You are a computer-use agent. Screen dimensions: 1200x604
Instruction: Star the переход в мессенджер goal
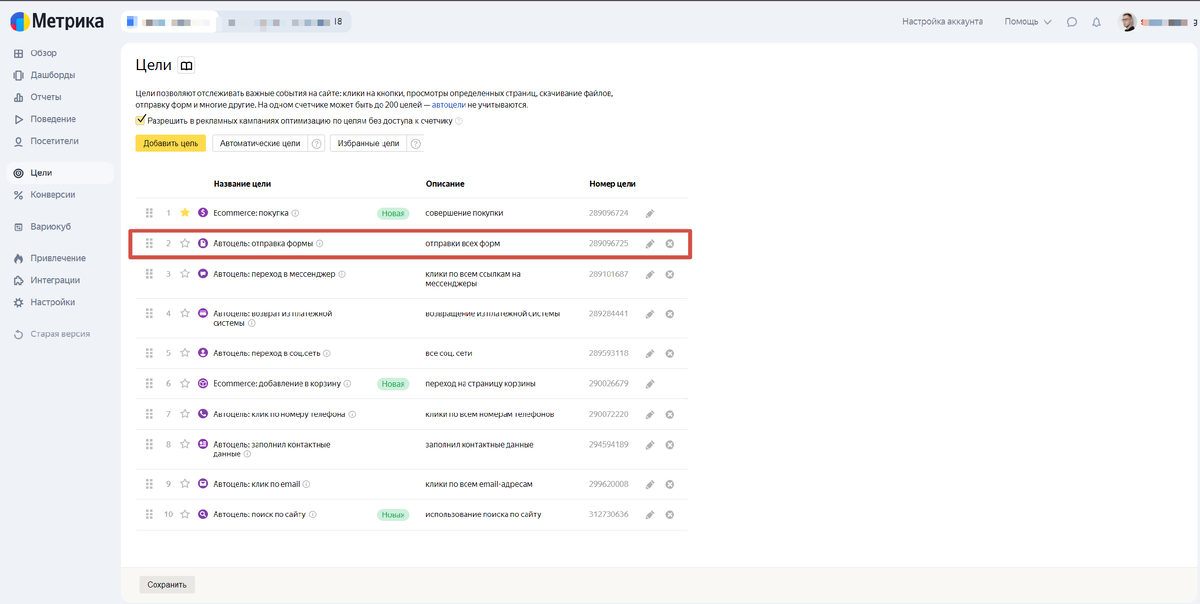point(185,274)
